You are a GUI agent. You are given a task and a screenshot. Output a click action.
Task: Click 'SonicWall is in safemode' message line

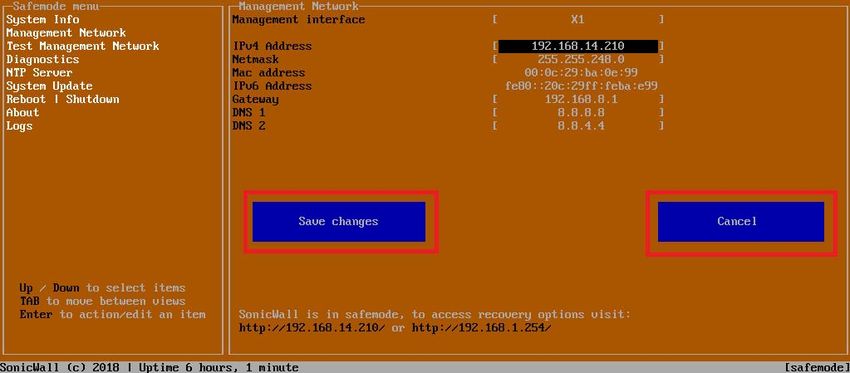[x=435, y=314]
